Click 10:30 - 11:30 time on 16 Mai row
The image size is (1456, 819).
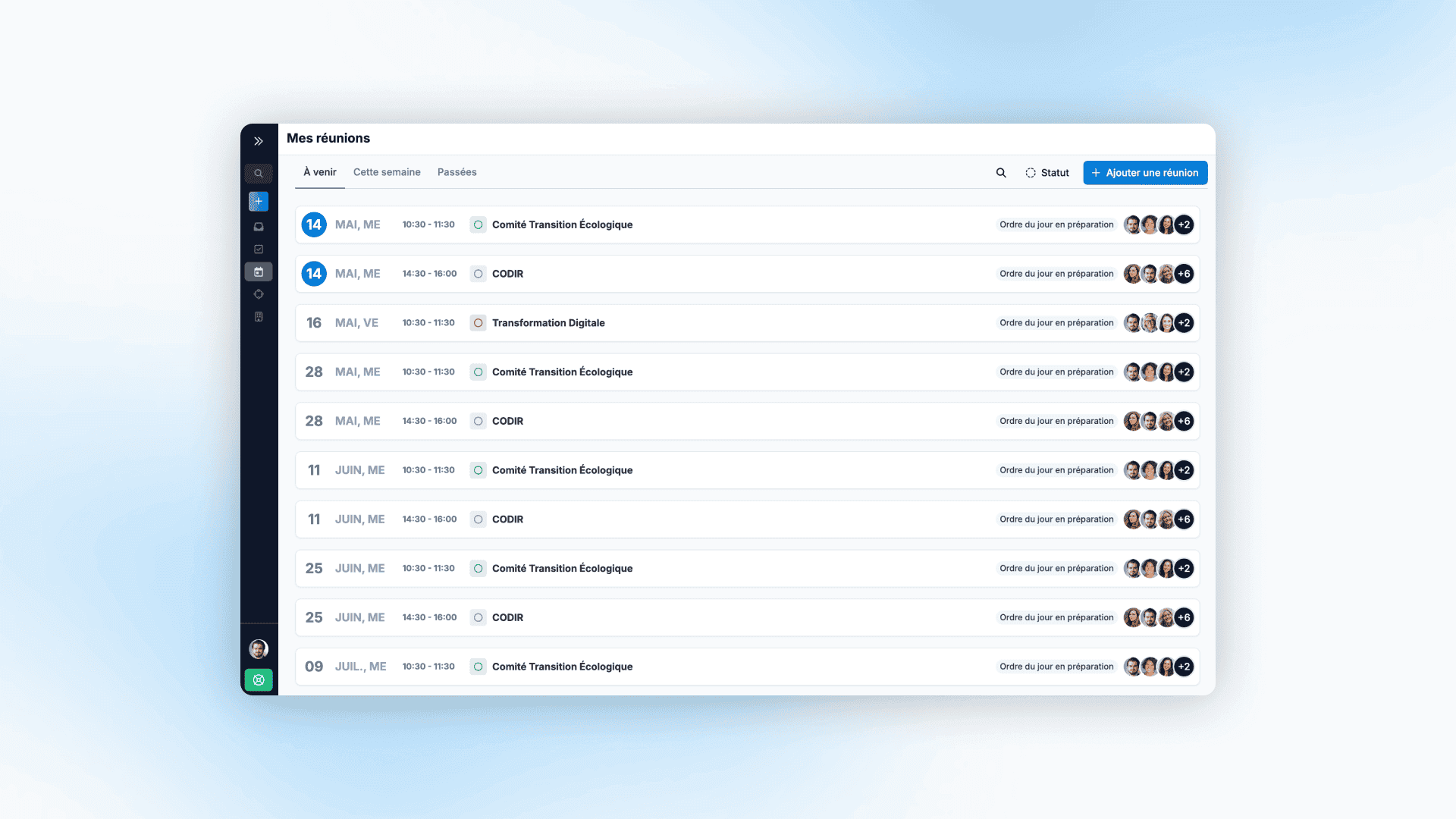point(428,323)
